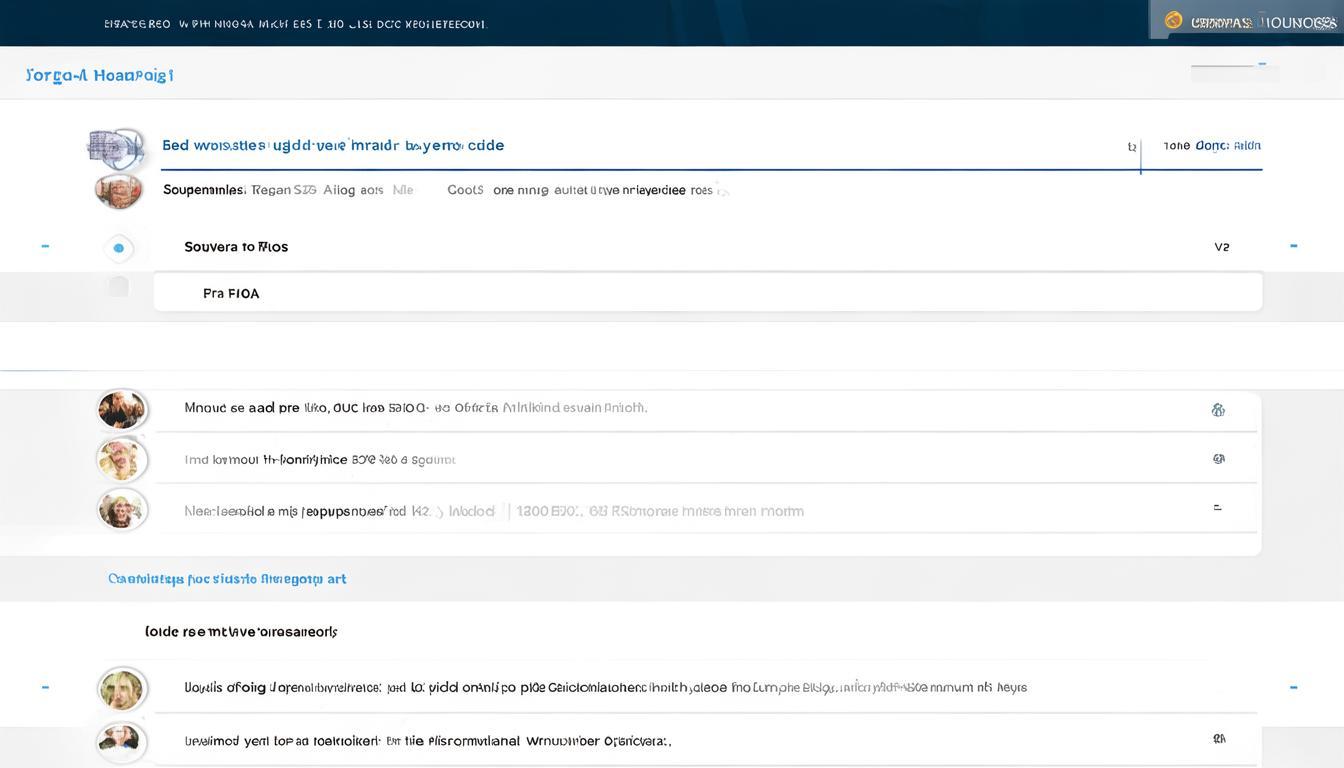This screenshot has width=1344, height=768.
Task: Open the 'Yorga-A Hoanpoigt' tab link
Action: pyautogui.click(x=99, y=75)
